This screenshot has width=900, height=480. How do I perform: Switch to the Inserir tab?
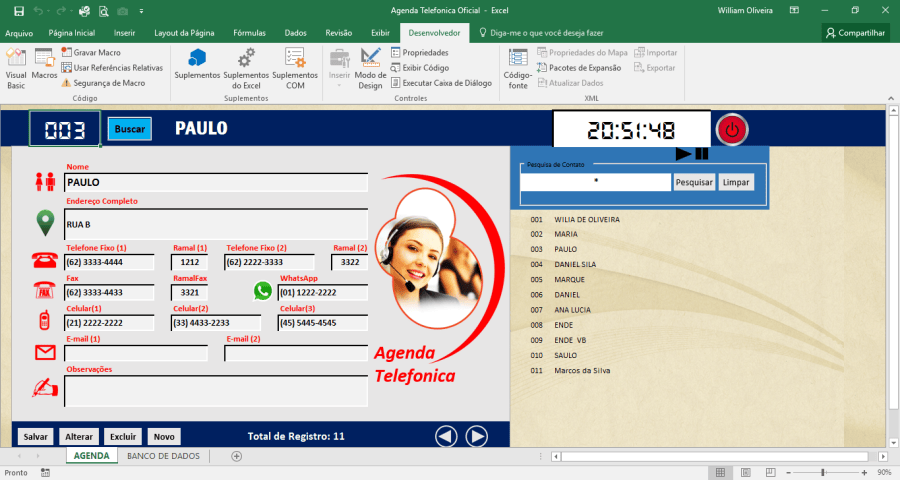click(125, 33)
